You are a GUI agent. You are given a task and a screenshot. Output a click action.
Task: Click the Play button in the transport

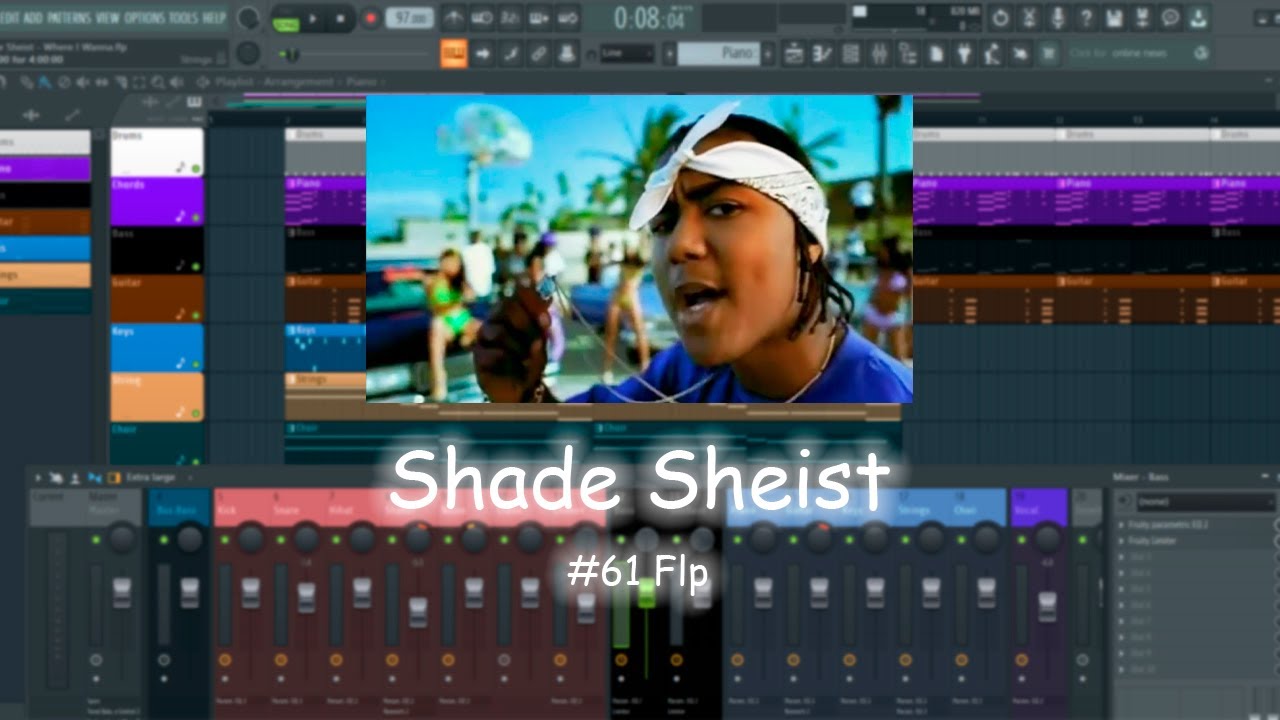(313, 18)
